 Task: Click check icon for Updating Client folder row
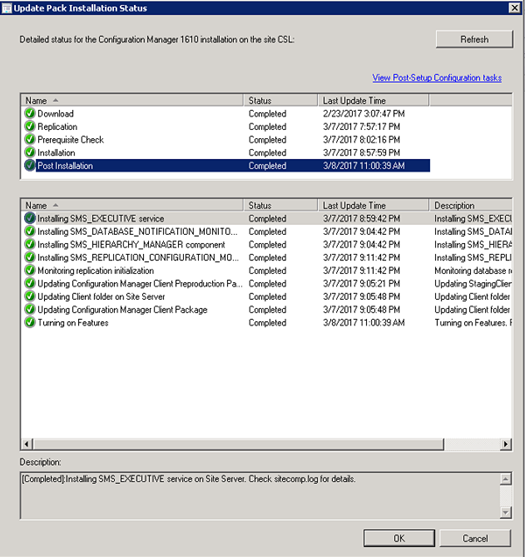pyautogui.click(x=30, y=296)
